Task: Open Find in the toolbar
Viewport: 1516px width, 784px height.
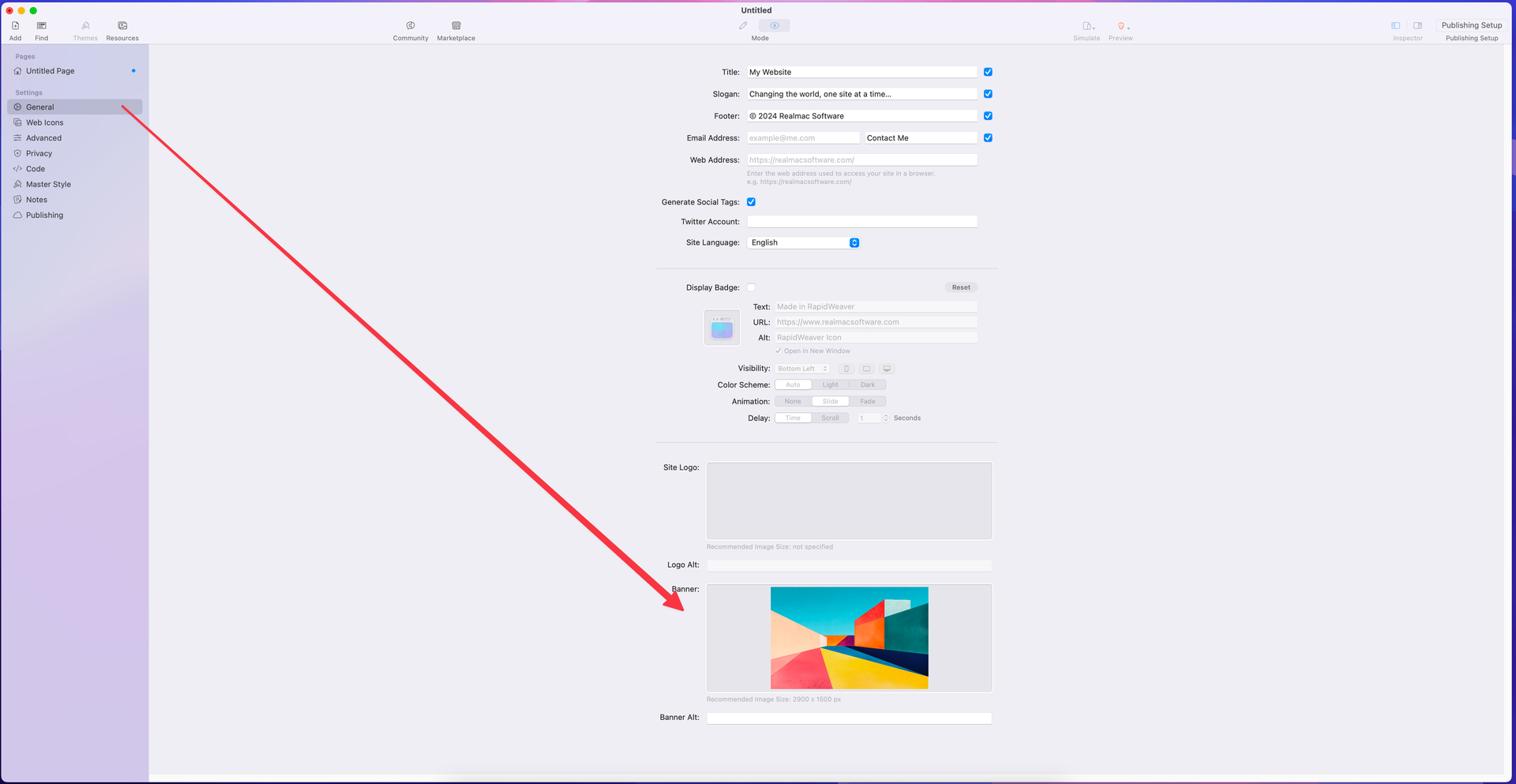Action: [41, 26]
